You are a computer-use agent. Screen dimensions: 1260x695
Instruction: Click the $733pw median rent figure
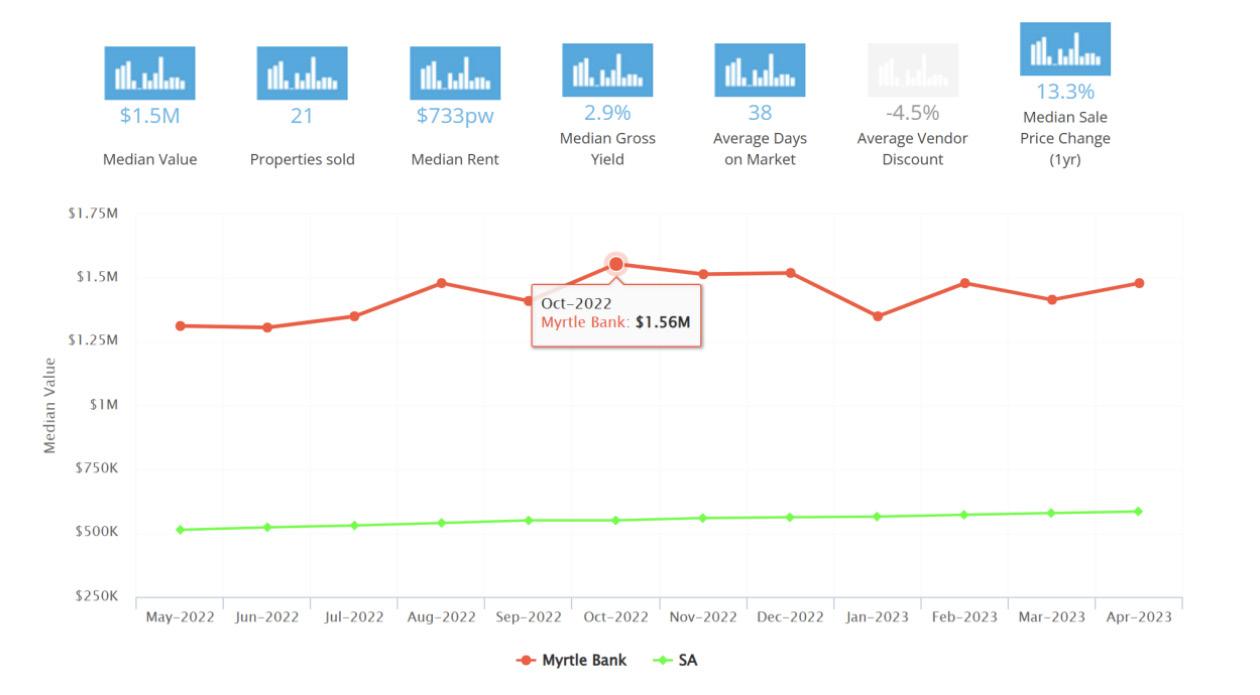pos(455,116)
